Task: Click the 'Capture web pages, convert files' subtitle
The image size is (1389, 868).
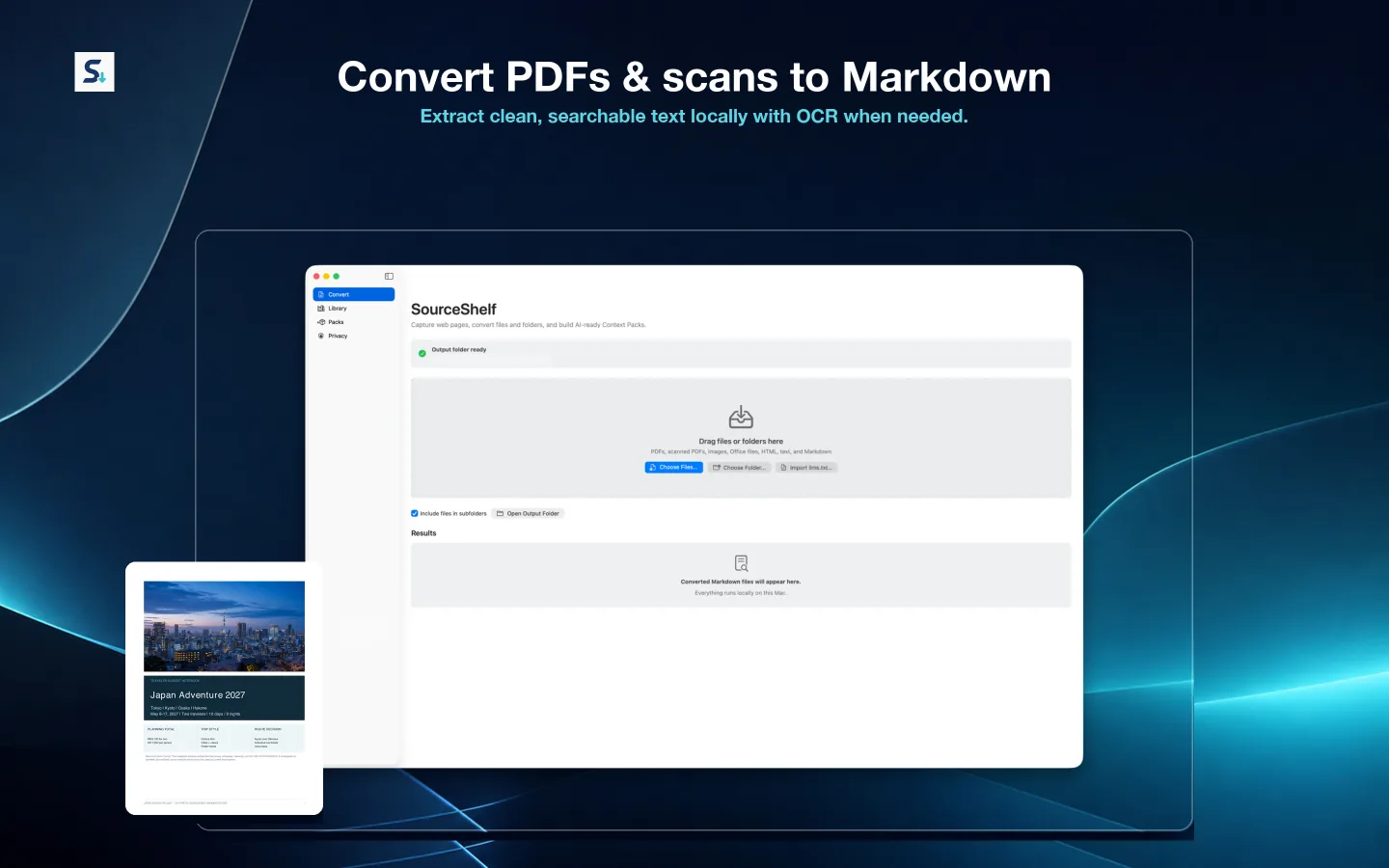Action: [529, 325]
